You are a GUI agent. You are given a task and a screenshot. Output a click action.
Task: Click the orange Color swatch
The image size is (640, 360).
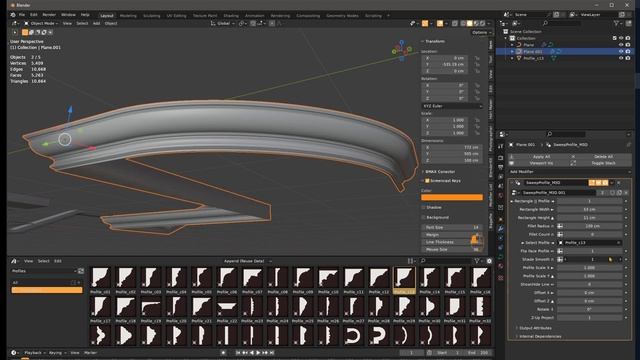(452, 198)
